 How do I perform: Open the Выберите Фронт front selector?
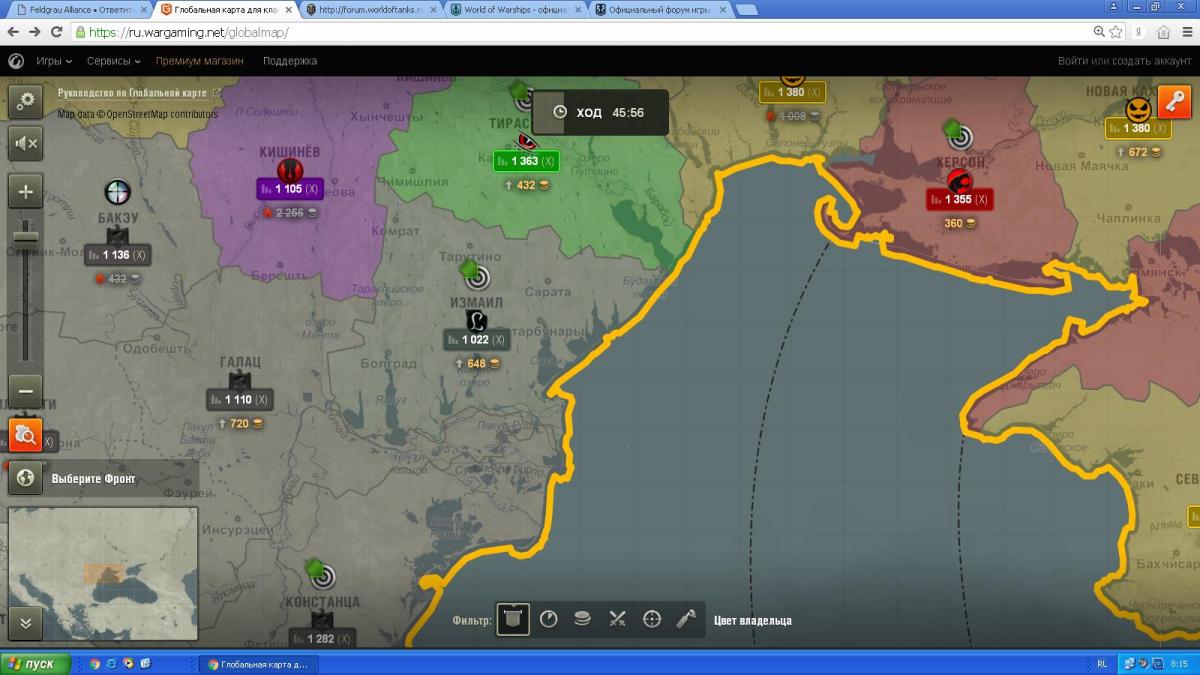93,478
